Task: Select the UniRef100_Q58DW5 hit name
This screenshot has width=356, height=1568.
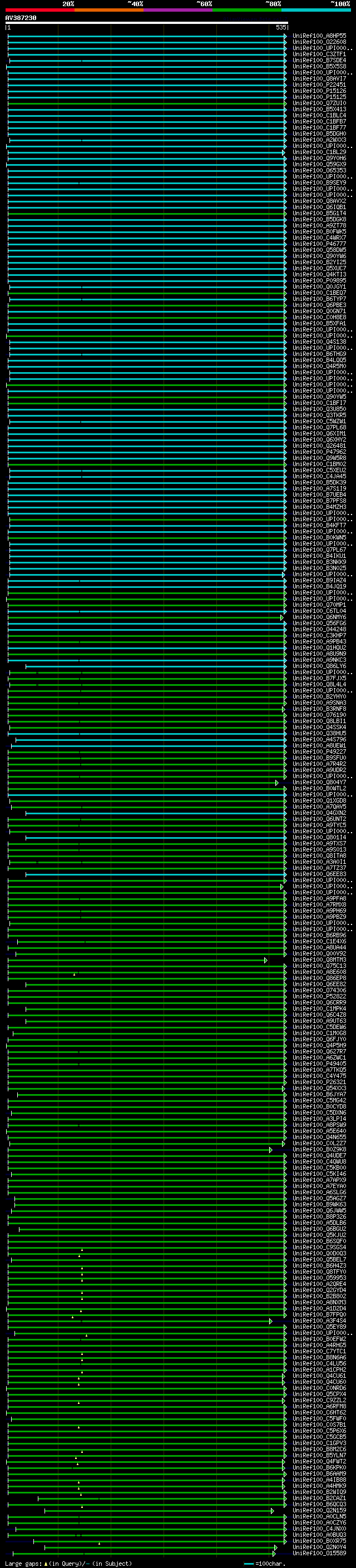Action: tap(319, 250)
